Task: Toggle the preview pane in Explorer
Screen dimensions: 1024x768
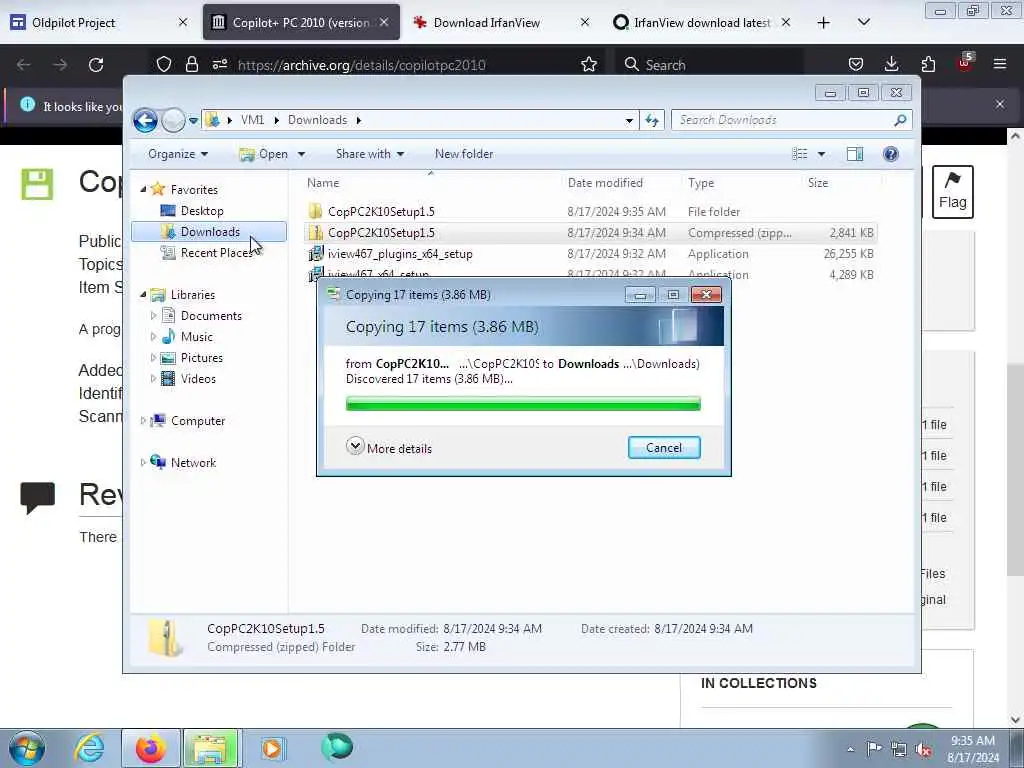Action: point(855,154)
